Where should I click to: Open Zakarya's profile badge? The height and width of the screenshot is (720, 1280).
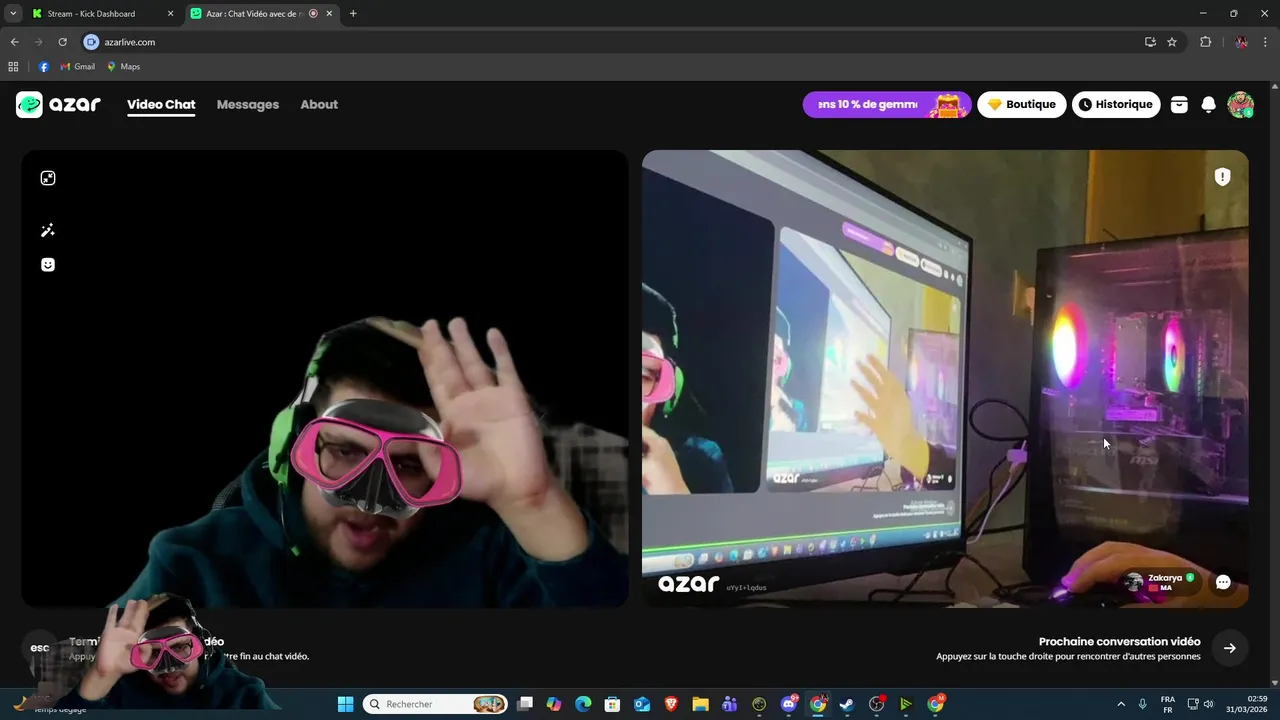click(x=1161, y=582)
